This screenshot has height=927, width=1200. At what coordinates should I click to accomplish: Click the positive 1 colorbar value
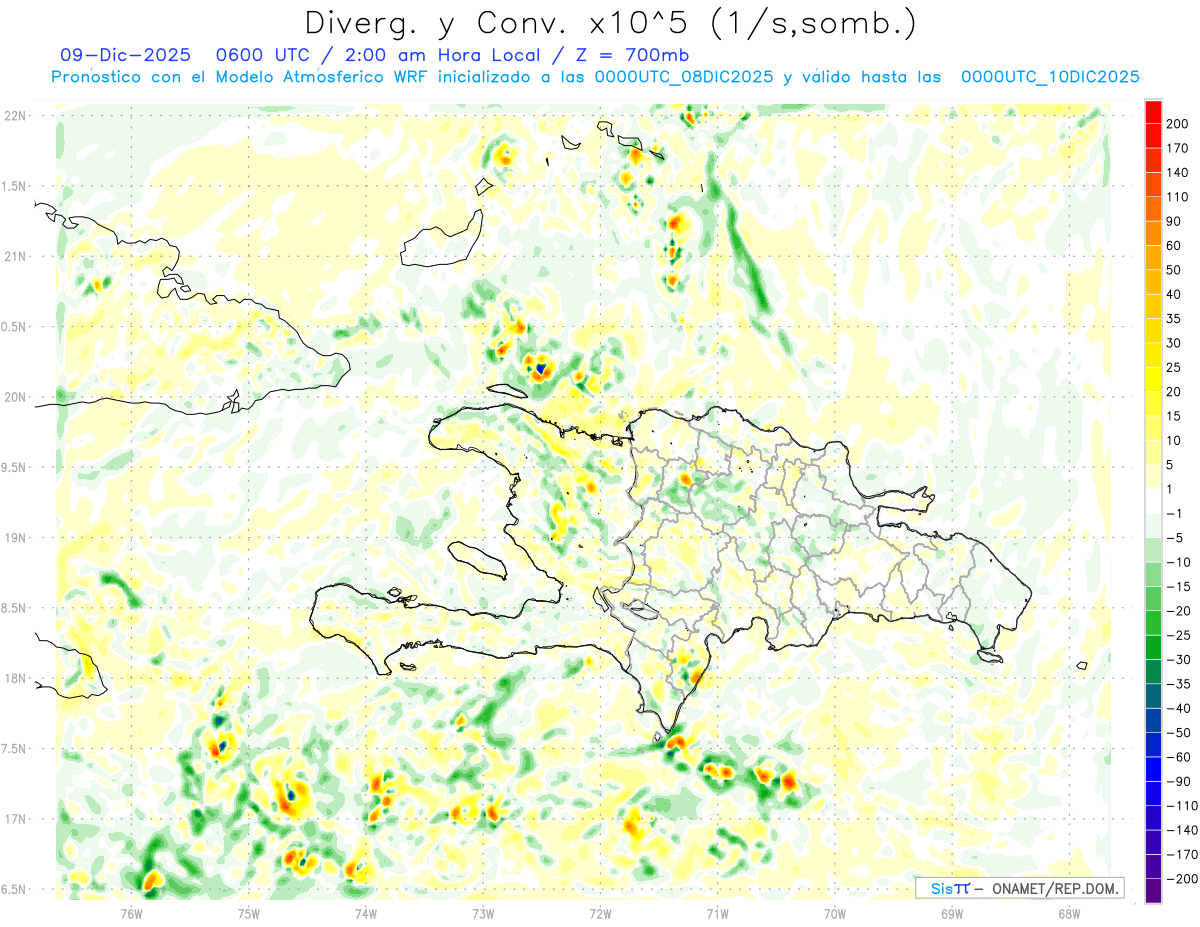click(x=1170, y=489)
